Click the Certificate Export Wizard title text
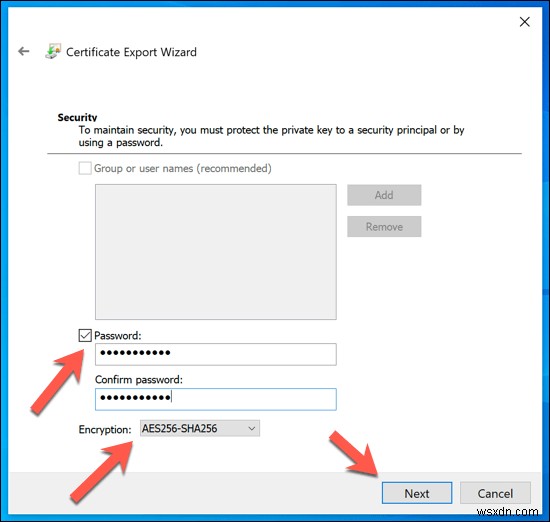 (132, 52)
